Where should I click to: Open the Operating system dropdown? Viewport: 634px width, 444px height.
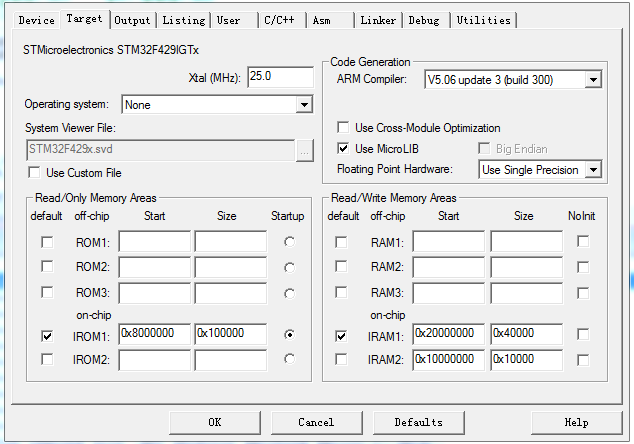click(x=217, y=105)
